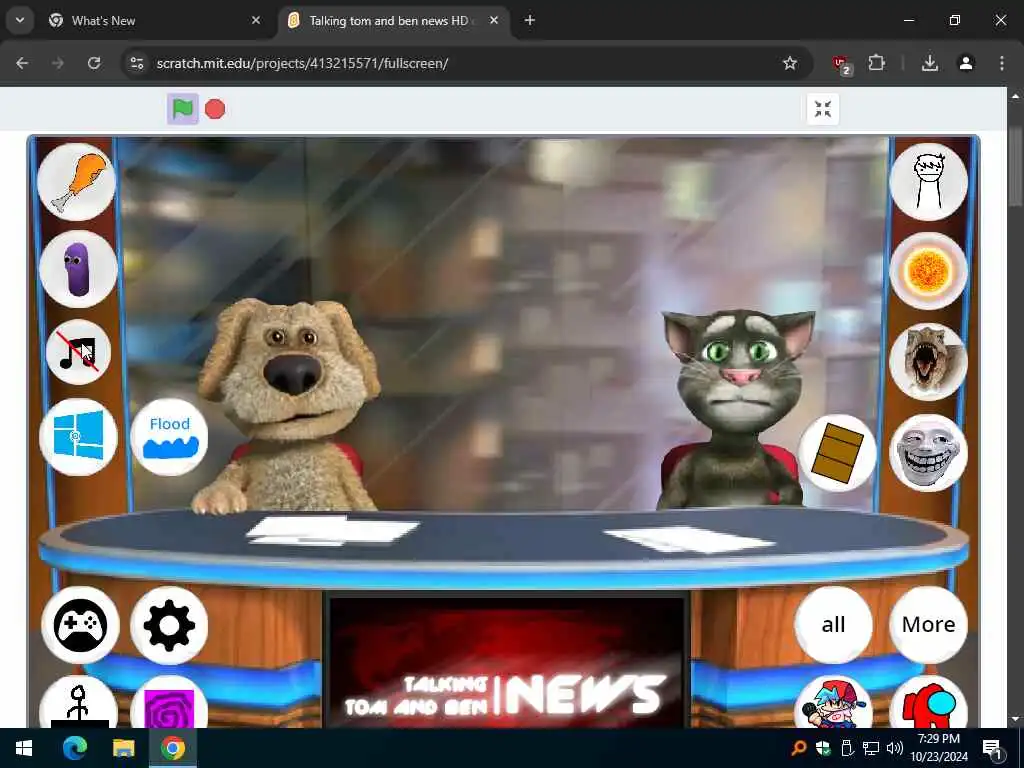Click the Windows logo round button
The width and height of the screenshot is (1024, 768).
click(x=78, y=436)
